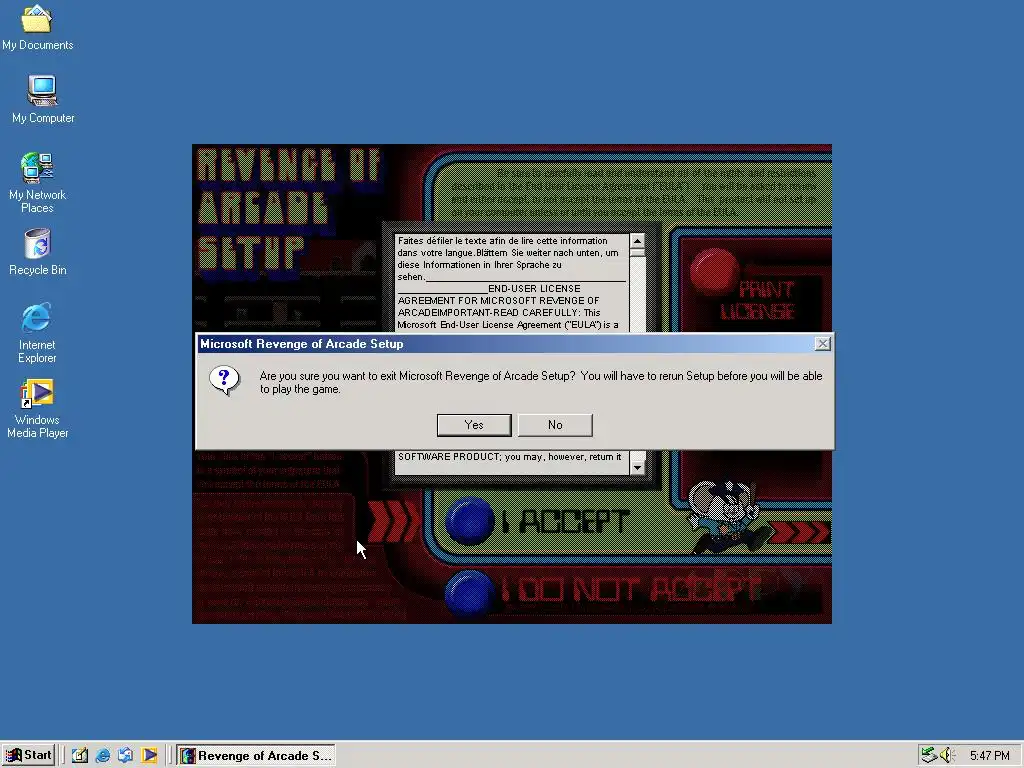Viewport: 1024px width, 768px height.
Task: Click the EULA scrollbar up arrow
Action: 637,241
